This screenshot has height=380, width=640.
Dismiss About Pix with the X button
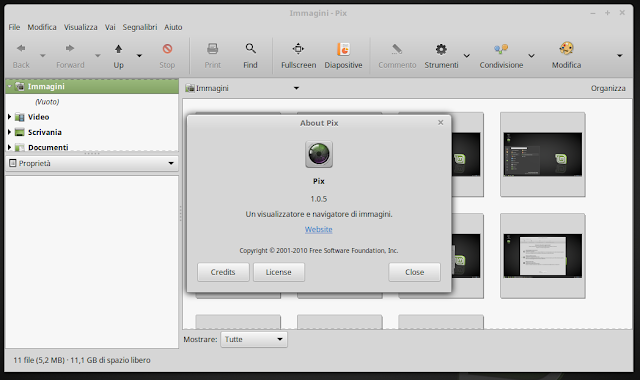440,122
